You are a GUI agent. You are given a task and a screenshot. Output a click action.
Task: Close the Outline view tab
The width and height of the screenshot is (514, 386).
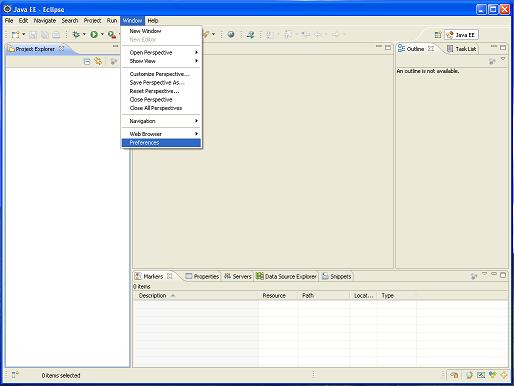[x=431, y=48]
